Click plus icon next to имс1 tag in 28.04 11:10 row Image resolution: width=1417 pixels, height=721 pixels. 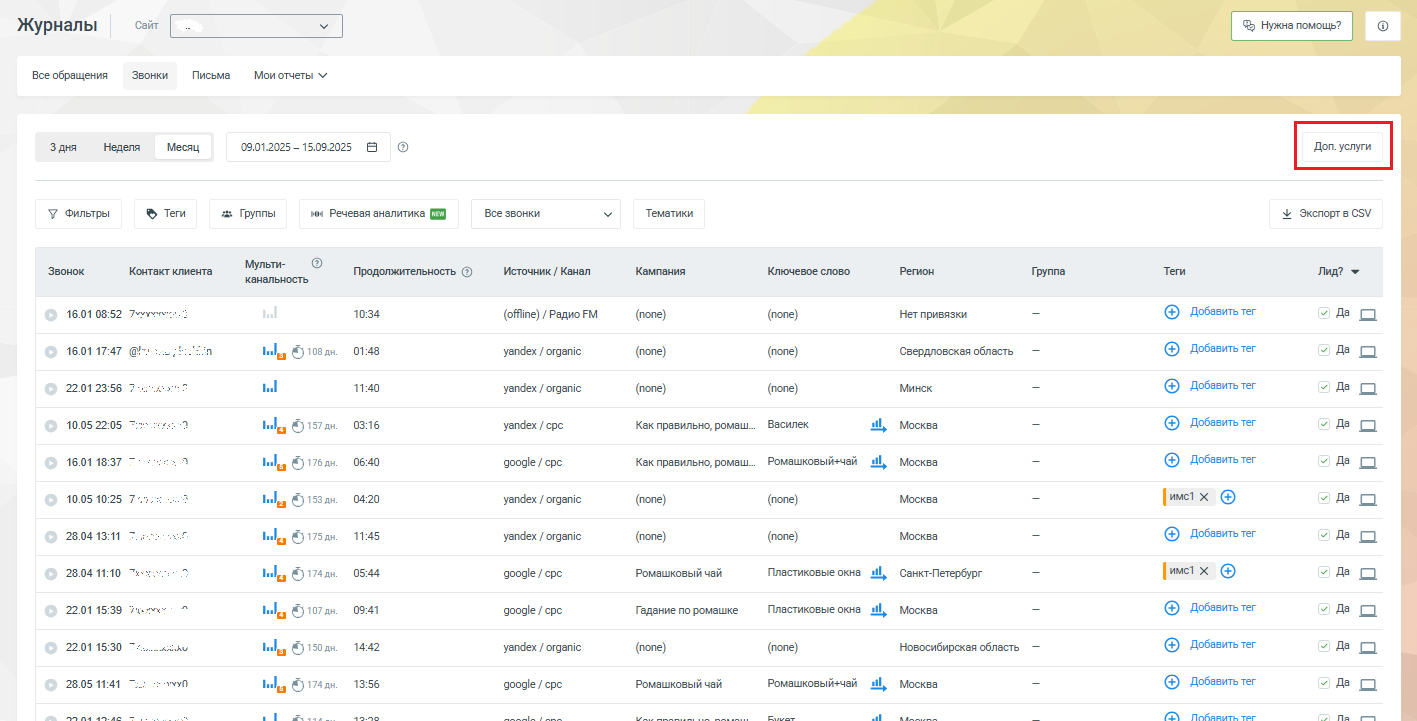click(1228, 571)
